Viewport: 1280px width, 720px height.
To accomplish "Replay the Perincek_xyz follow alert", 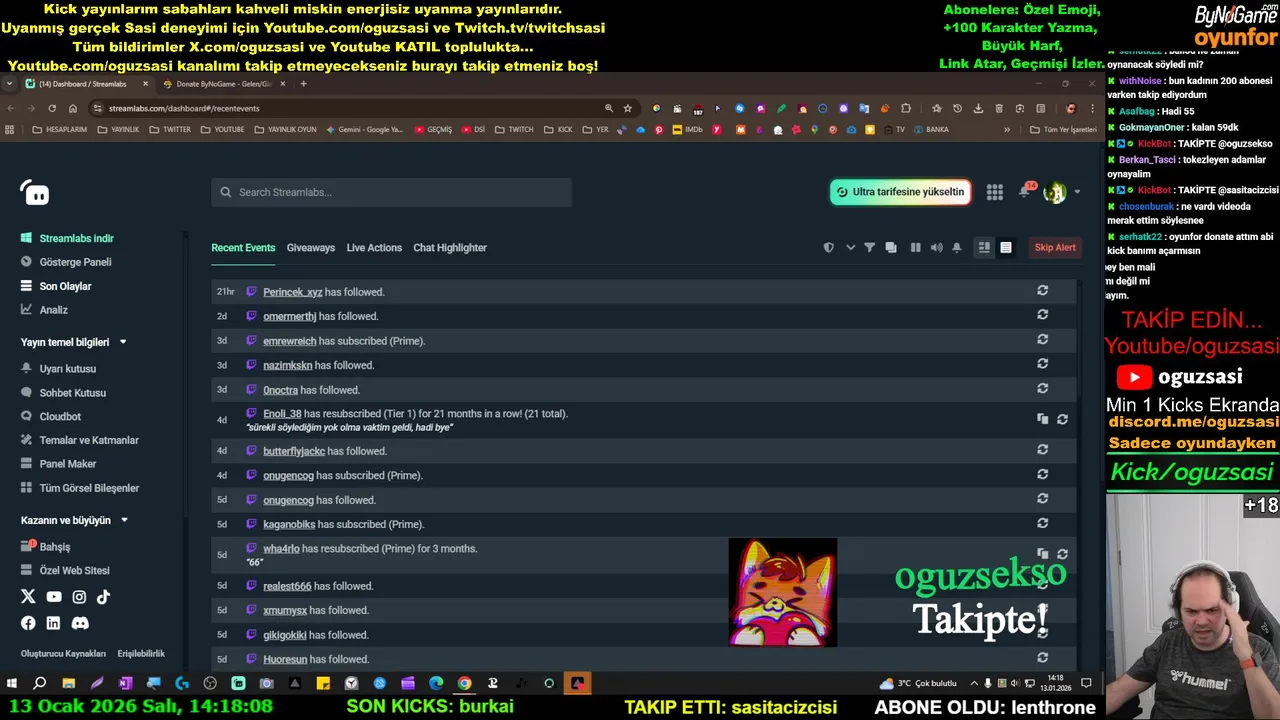I will tap(1042, 290).
